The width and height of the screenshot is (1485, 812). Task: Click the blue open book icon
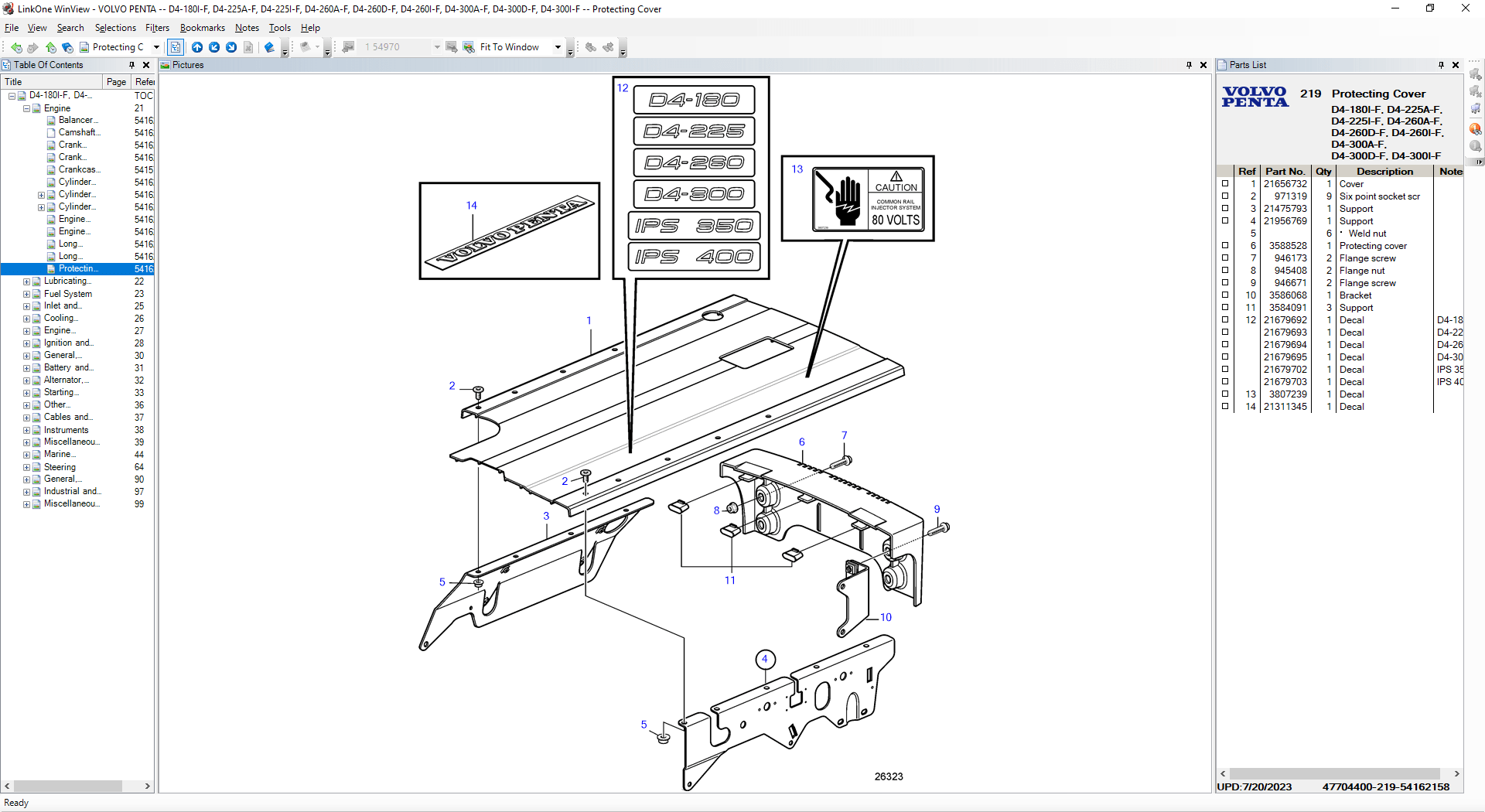(x=269, y=47)
